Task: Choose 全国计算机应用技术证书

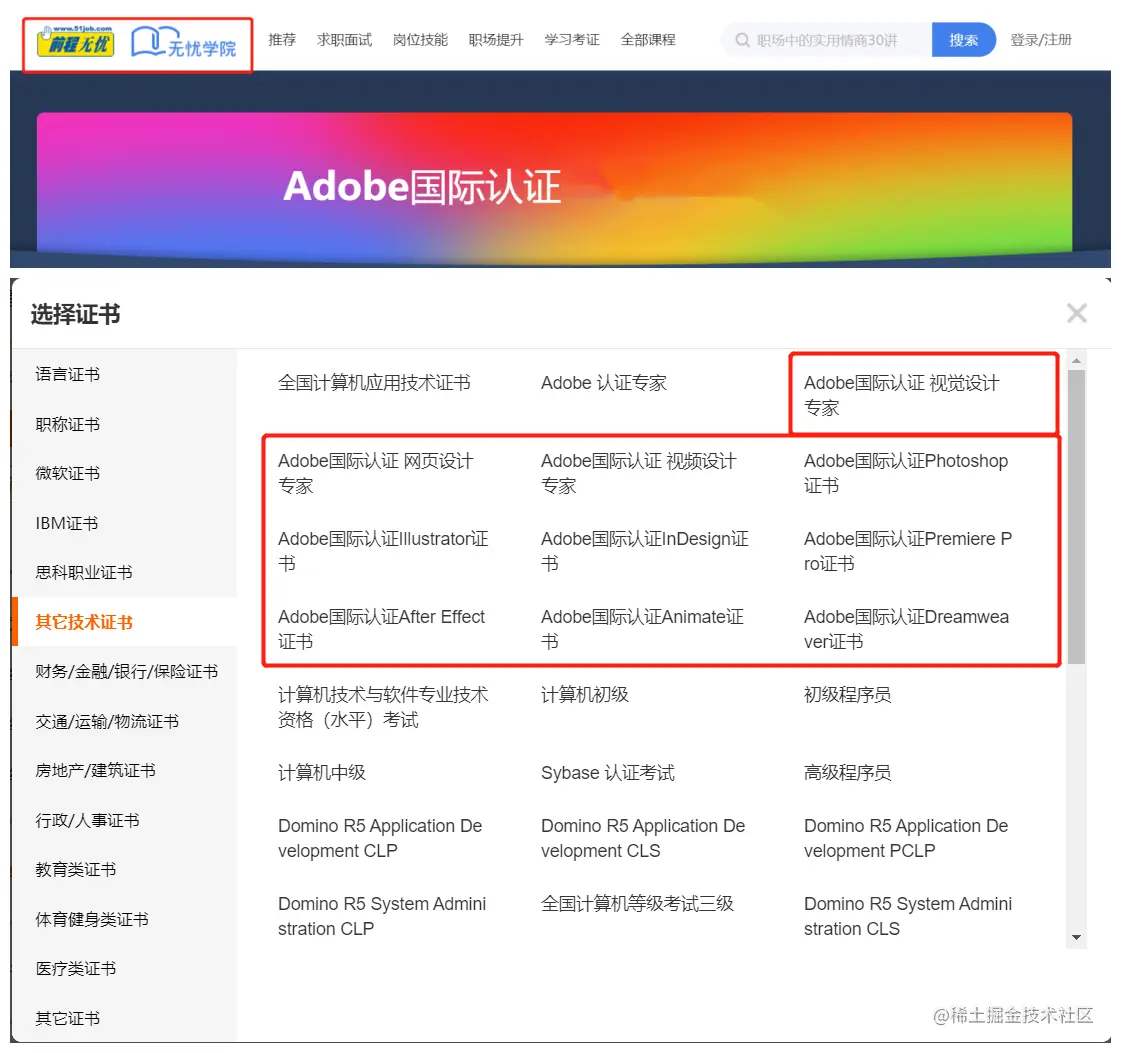Action: point(375,383)
